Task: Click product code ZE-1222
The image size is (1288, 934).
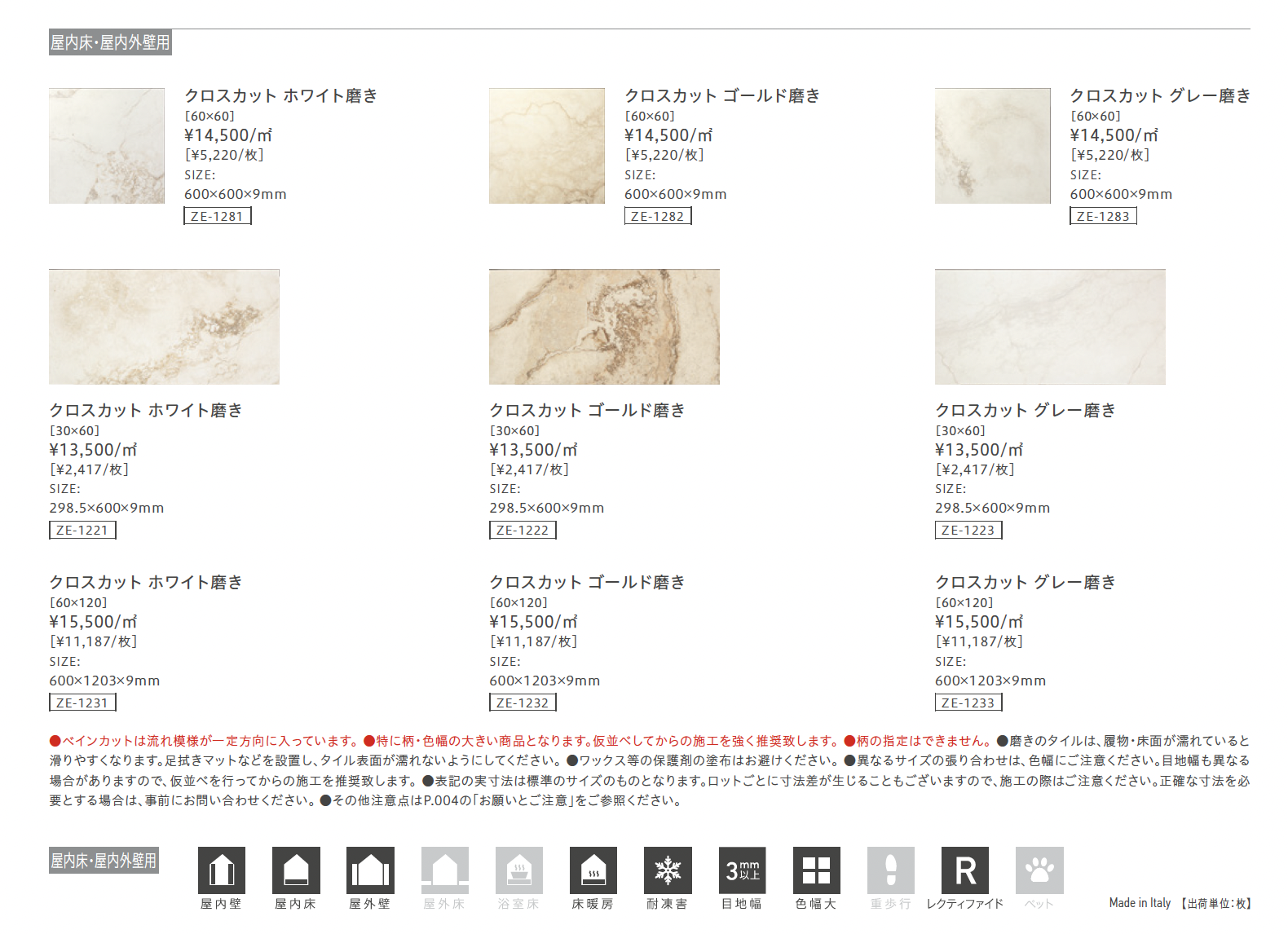Action: pos(523,531)
